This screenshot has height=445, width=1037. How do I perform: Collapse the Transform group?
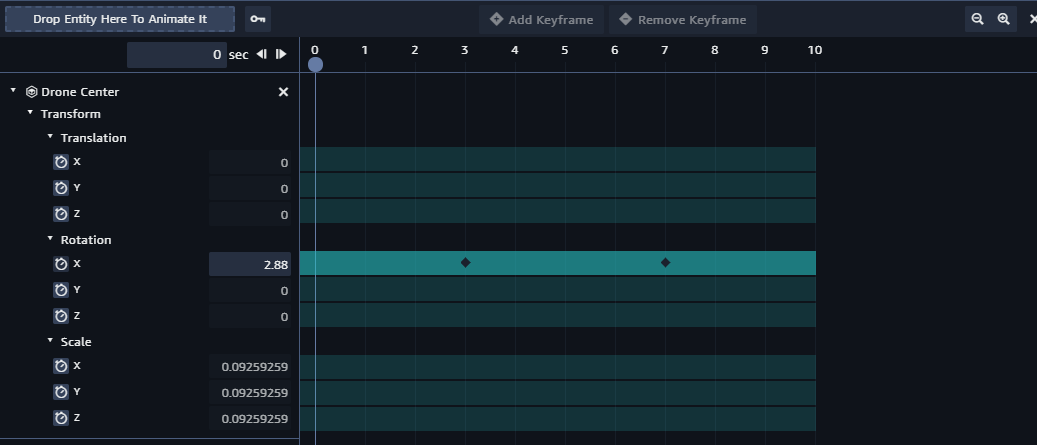tap(30, 113)
